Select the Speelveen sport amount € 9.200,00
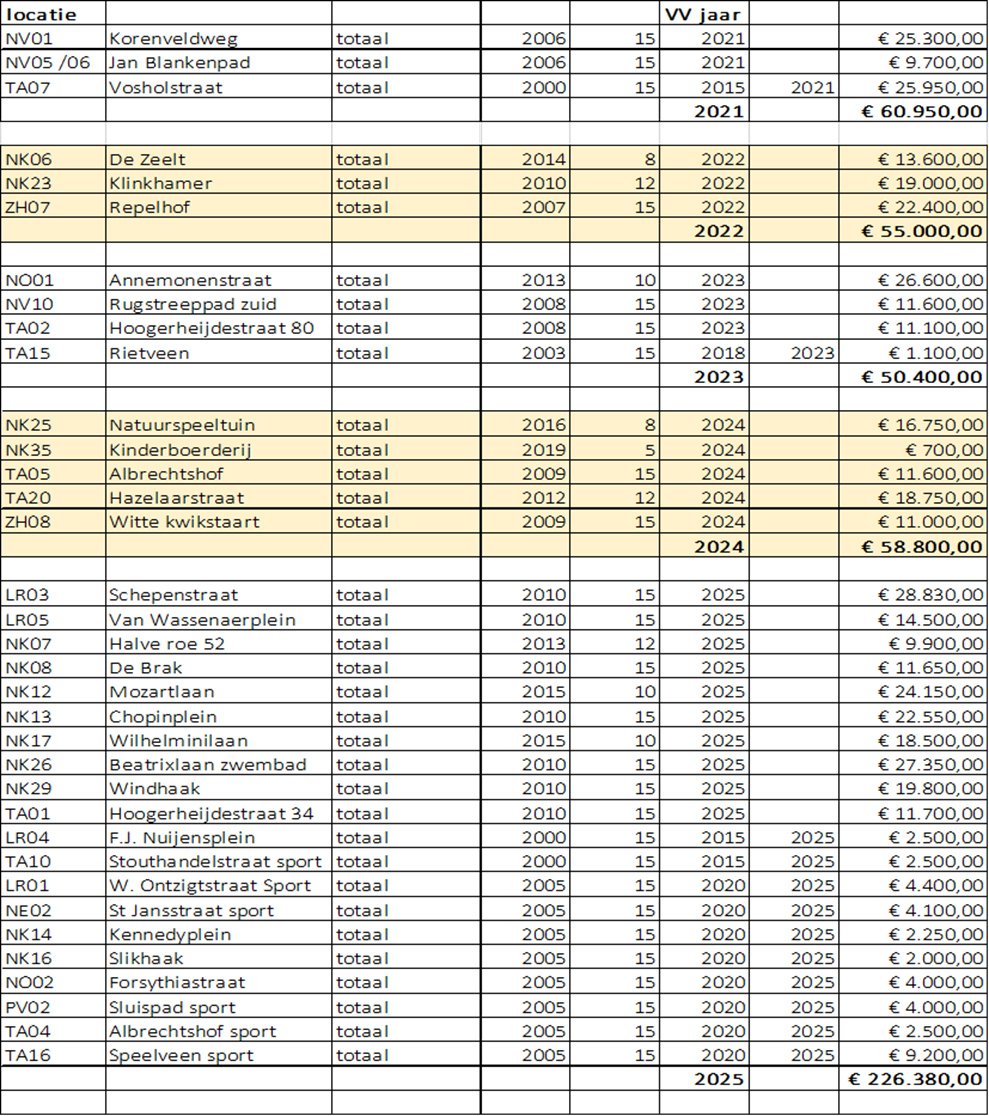This screenshot has width=989, height=1116. [x=914, y=1055]
